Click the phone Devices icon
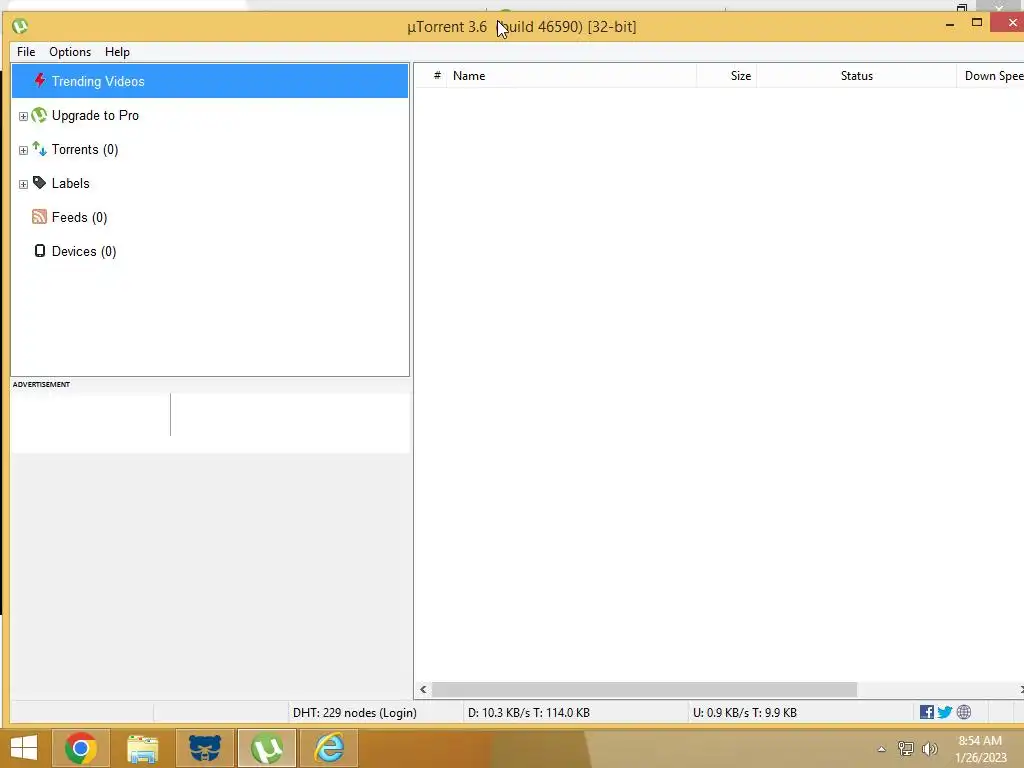Viewport: 1024px width, 768px height. [x=40, y=251]
